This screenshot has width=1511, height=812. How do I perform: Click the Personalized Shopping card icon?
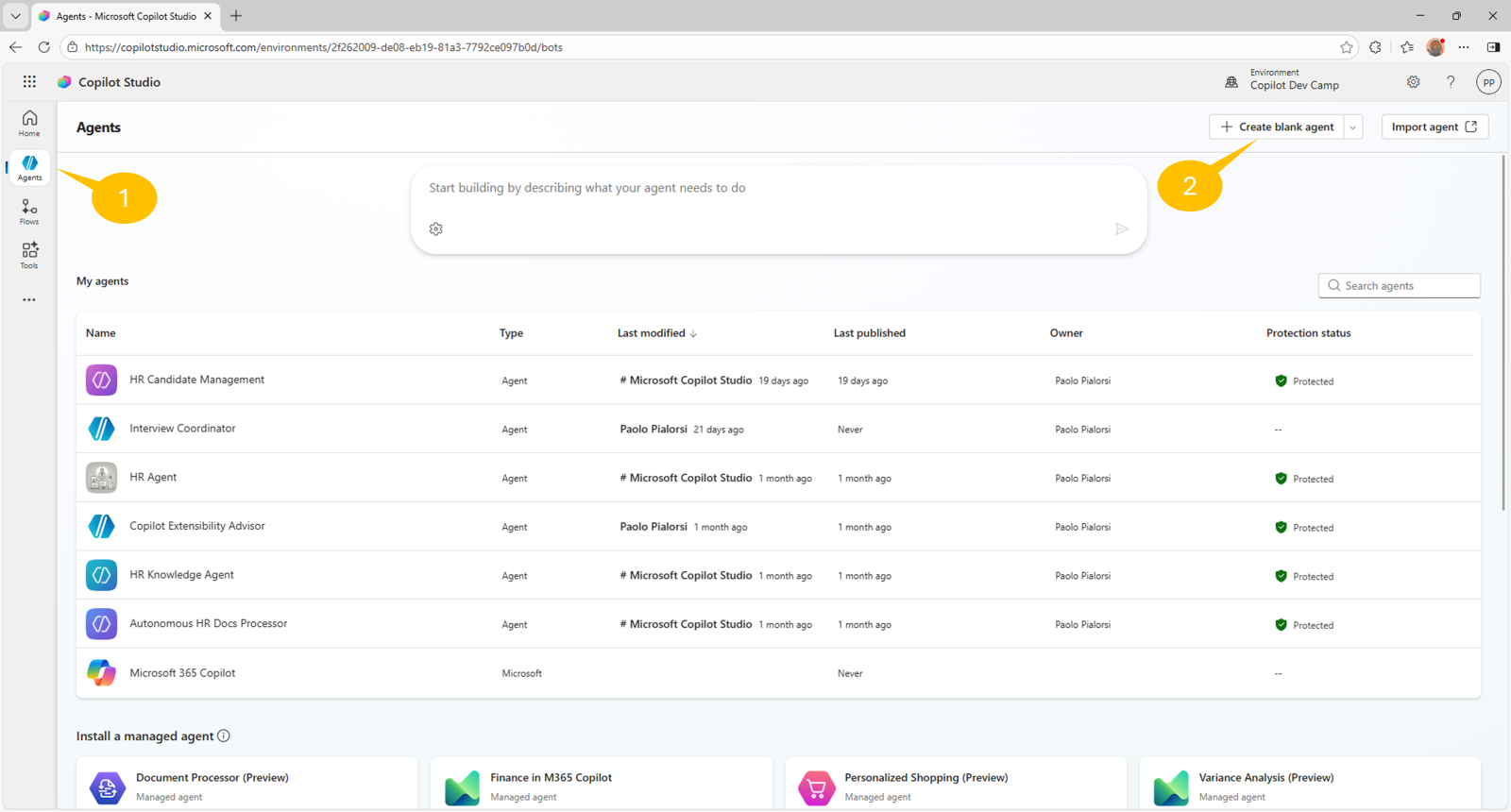tap(816, 787)
